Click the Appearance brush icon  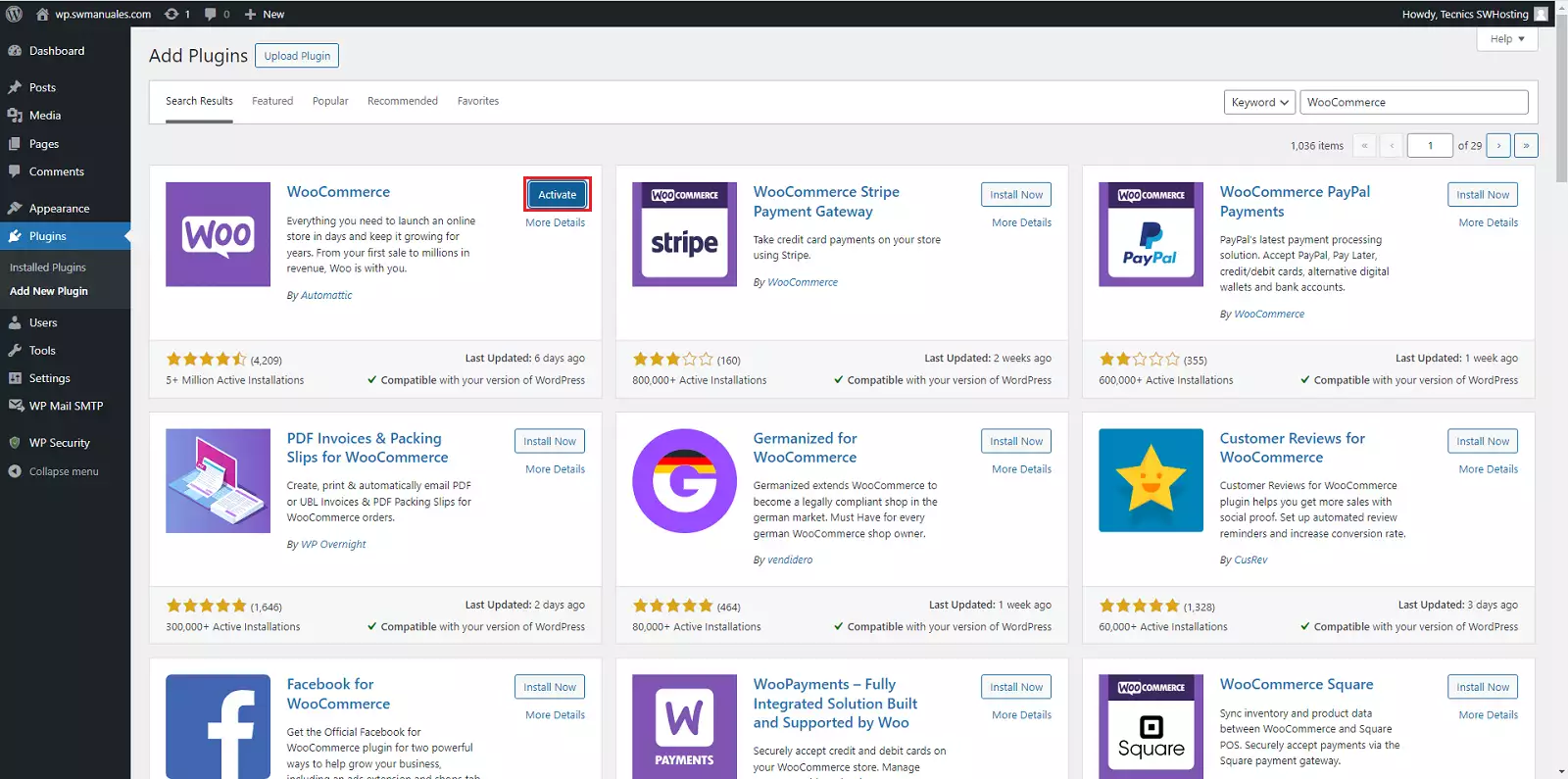click(15, 209)
